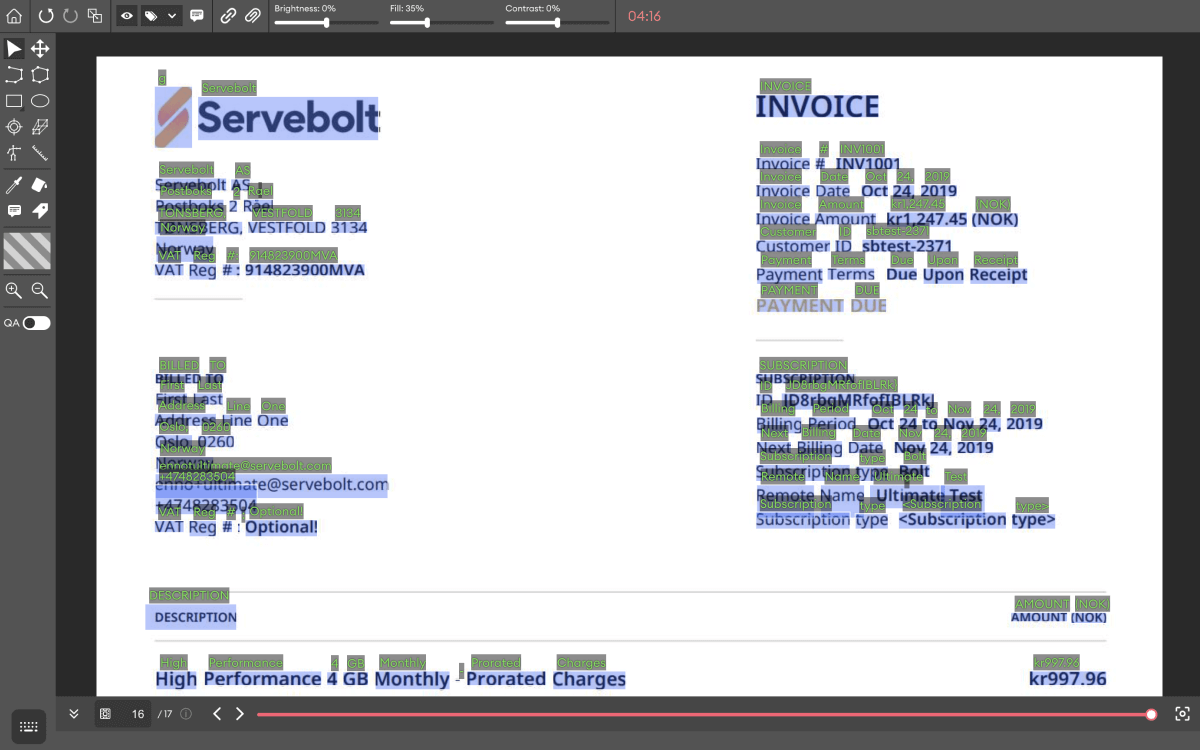Select the eraser tool
The height and width of the screenshot is (750, 1200).
(40, 185)
